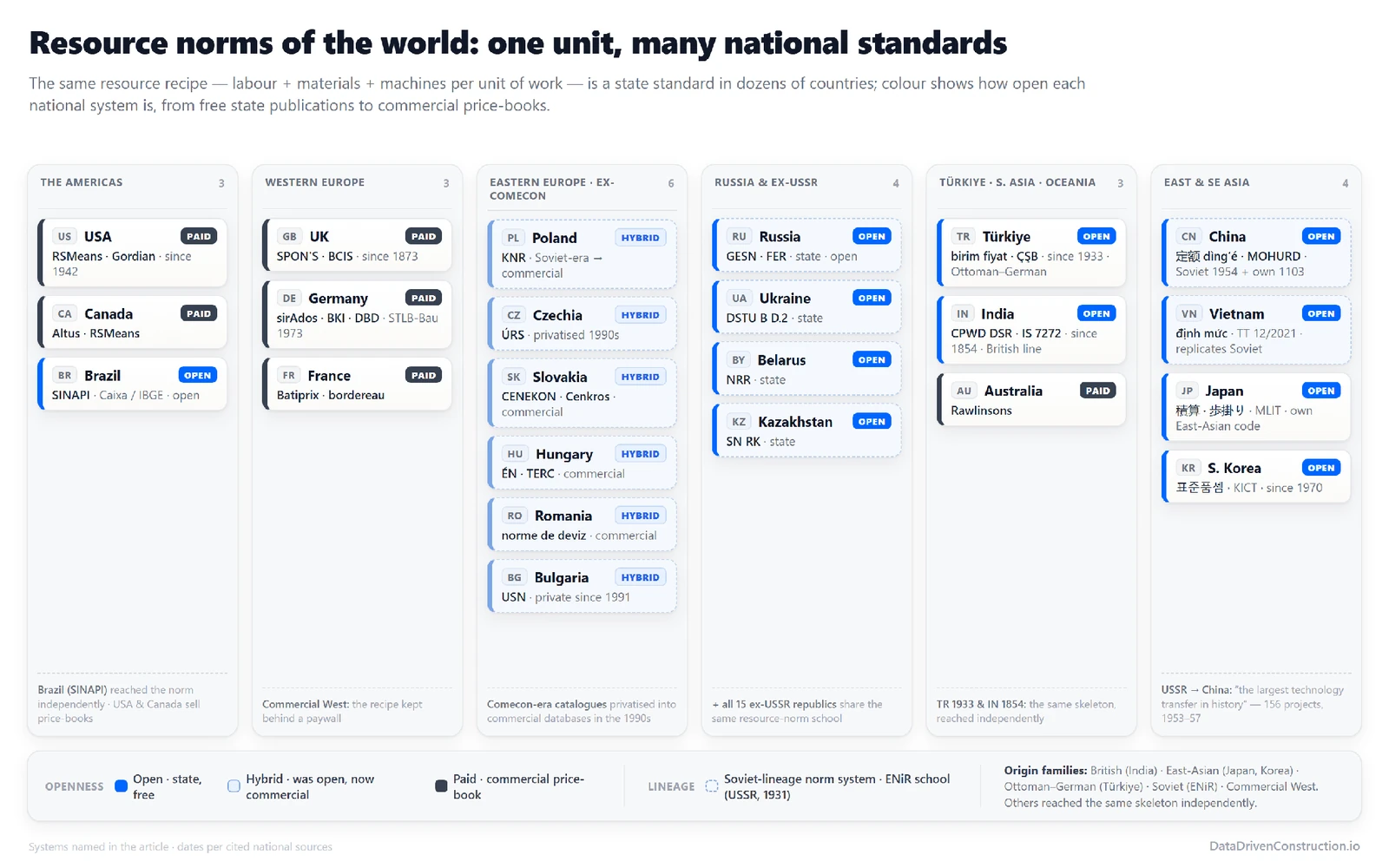Select RUSSIA & EX-USSR column header
Viewport: 1389px width, 868px height.
coord(766,182)
